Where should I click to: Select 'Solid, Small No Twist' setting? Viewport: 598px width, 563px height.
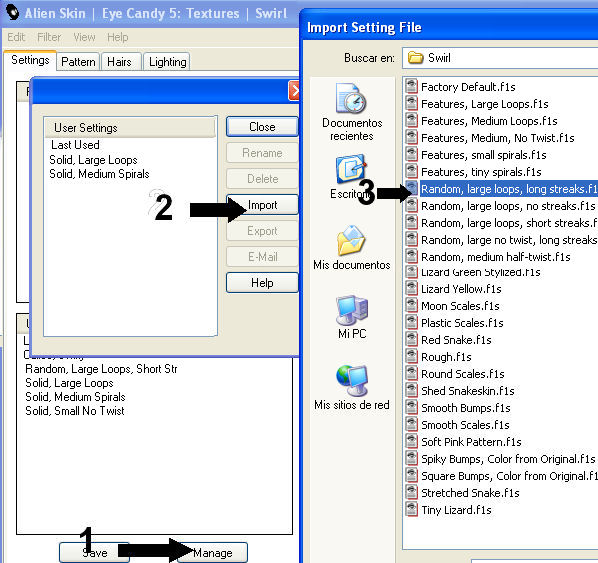click(x=75, y=411)
